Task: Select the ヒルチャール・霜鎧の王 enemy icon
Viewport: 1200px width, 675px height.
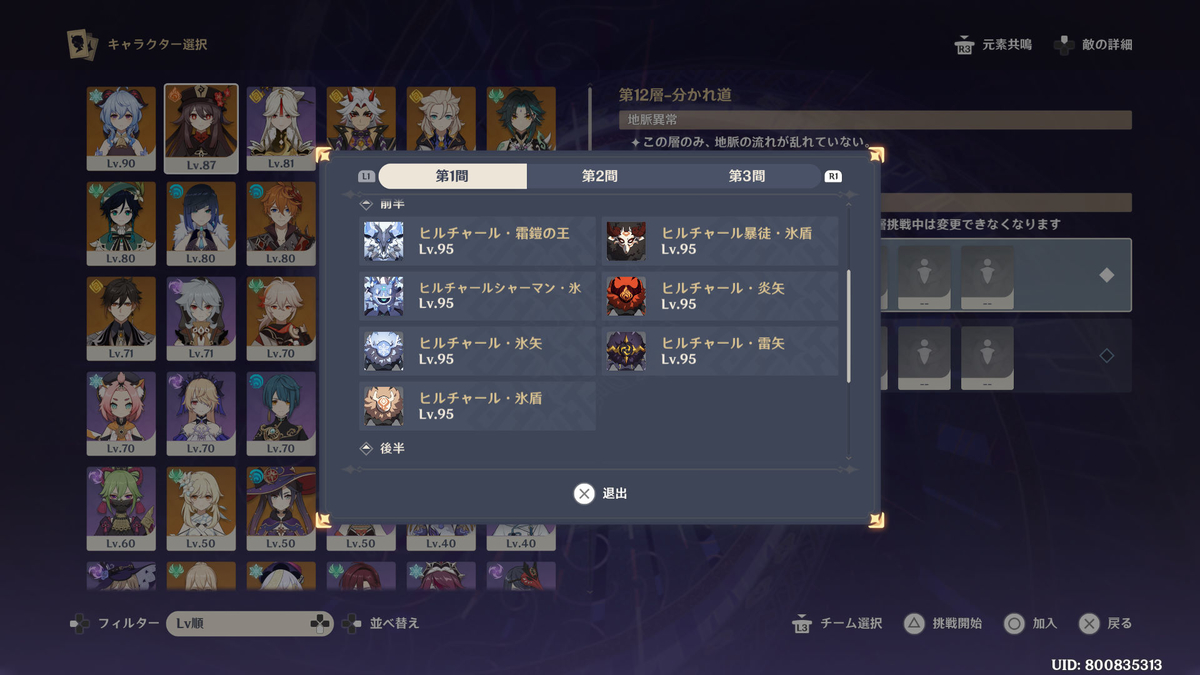Action: point(384,241)
